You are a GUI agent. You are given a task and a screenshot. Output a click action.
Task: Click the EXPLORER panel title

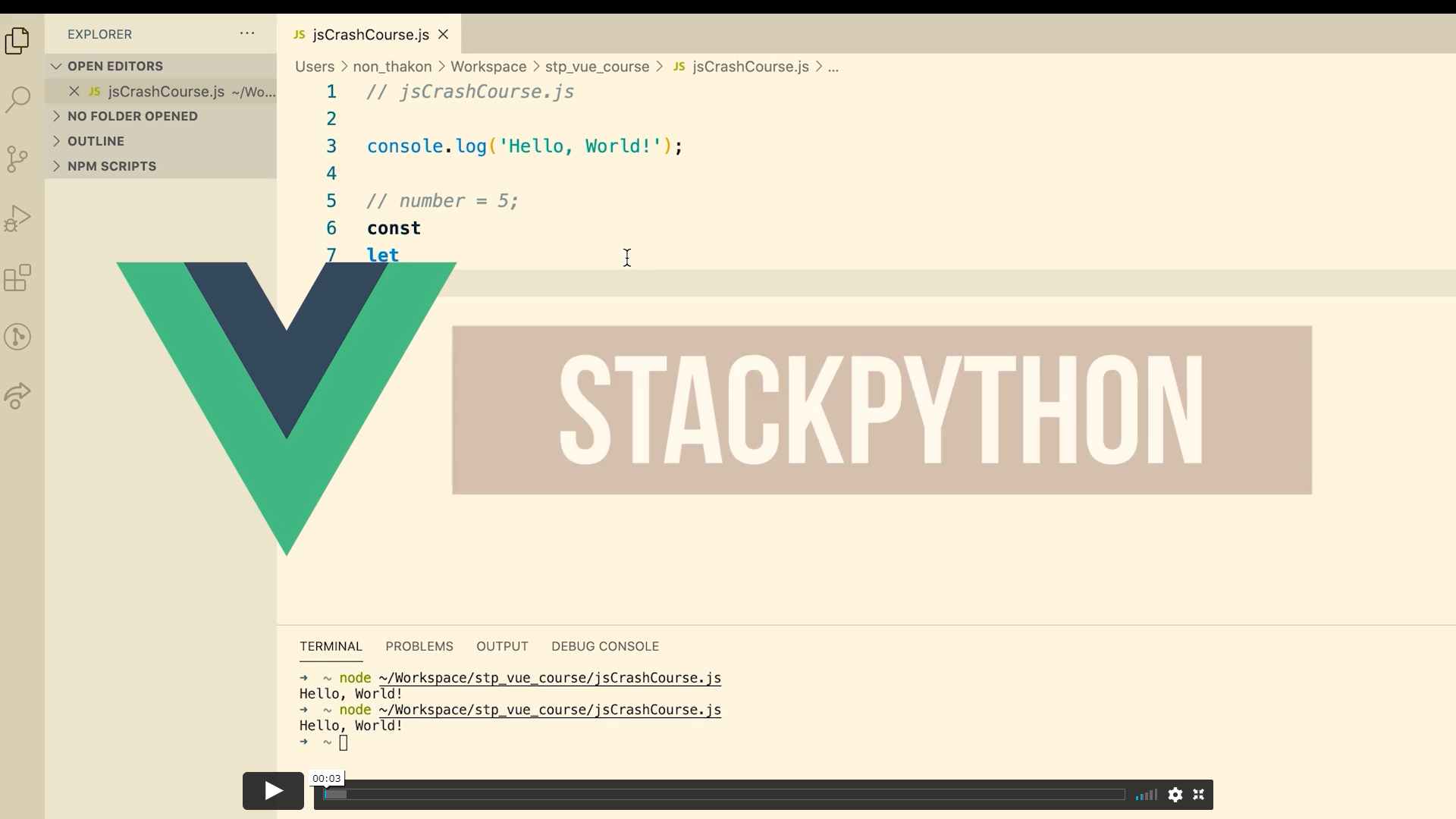click(99, 34)
